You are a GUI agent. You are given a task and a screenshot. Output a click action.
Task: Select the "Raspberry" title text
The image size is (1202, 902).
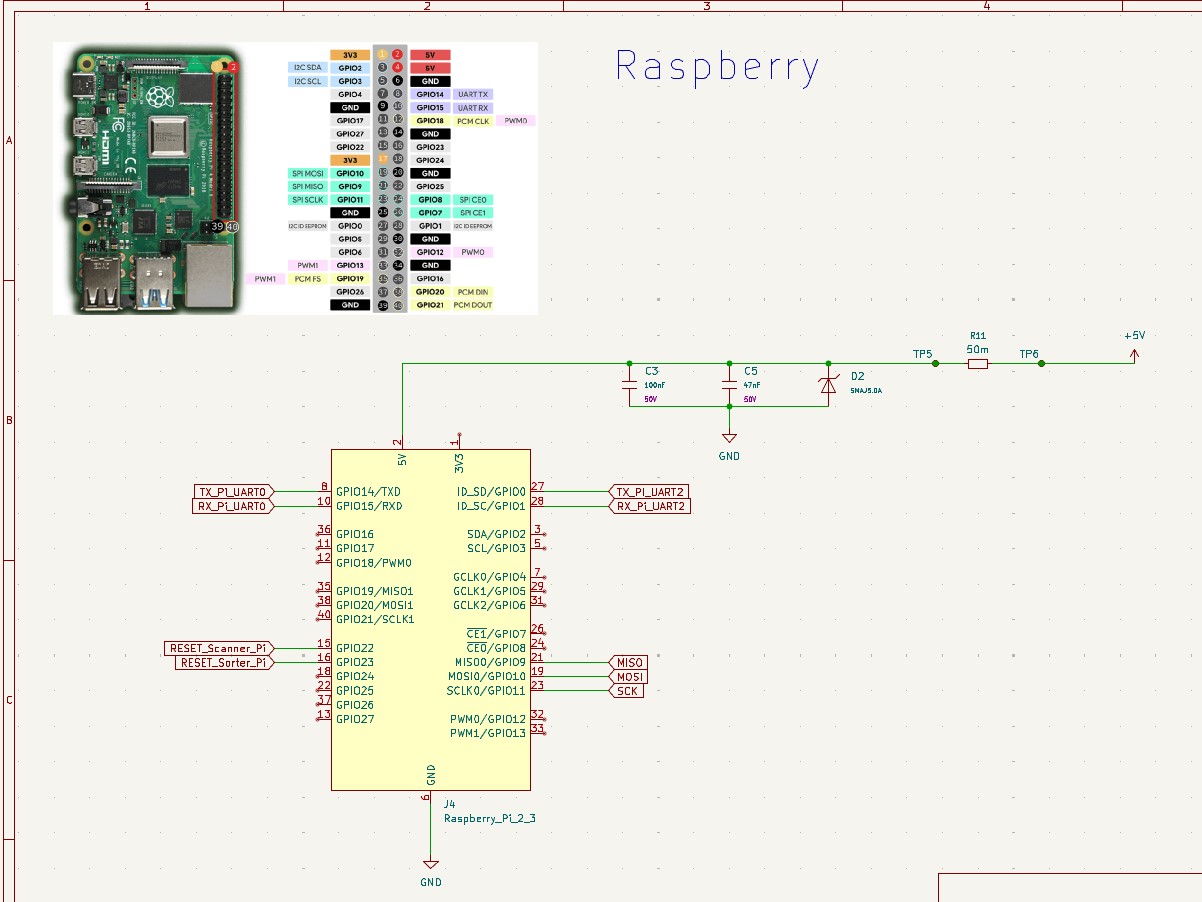[x=717, y=66]
